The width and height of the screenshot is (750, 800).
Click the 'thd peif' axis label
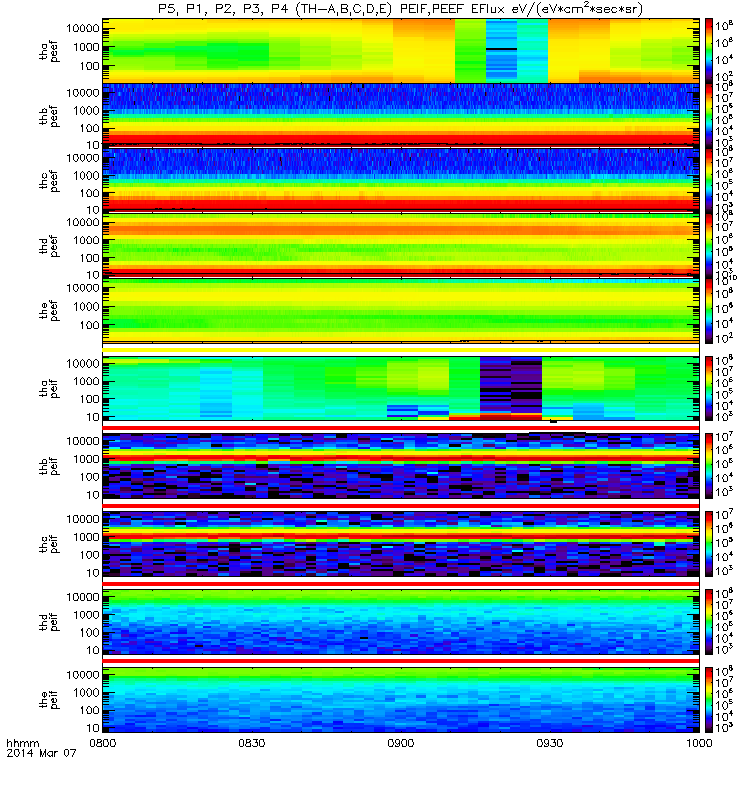pos(49,622)
